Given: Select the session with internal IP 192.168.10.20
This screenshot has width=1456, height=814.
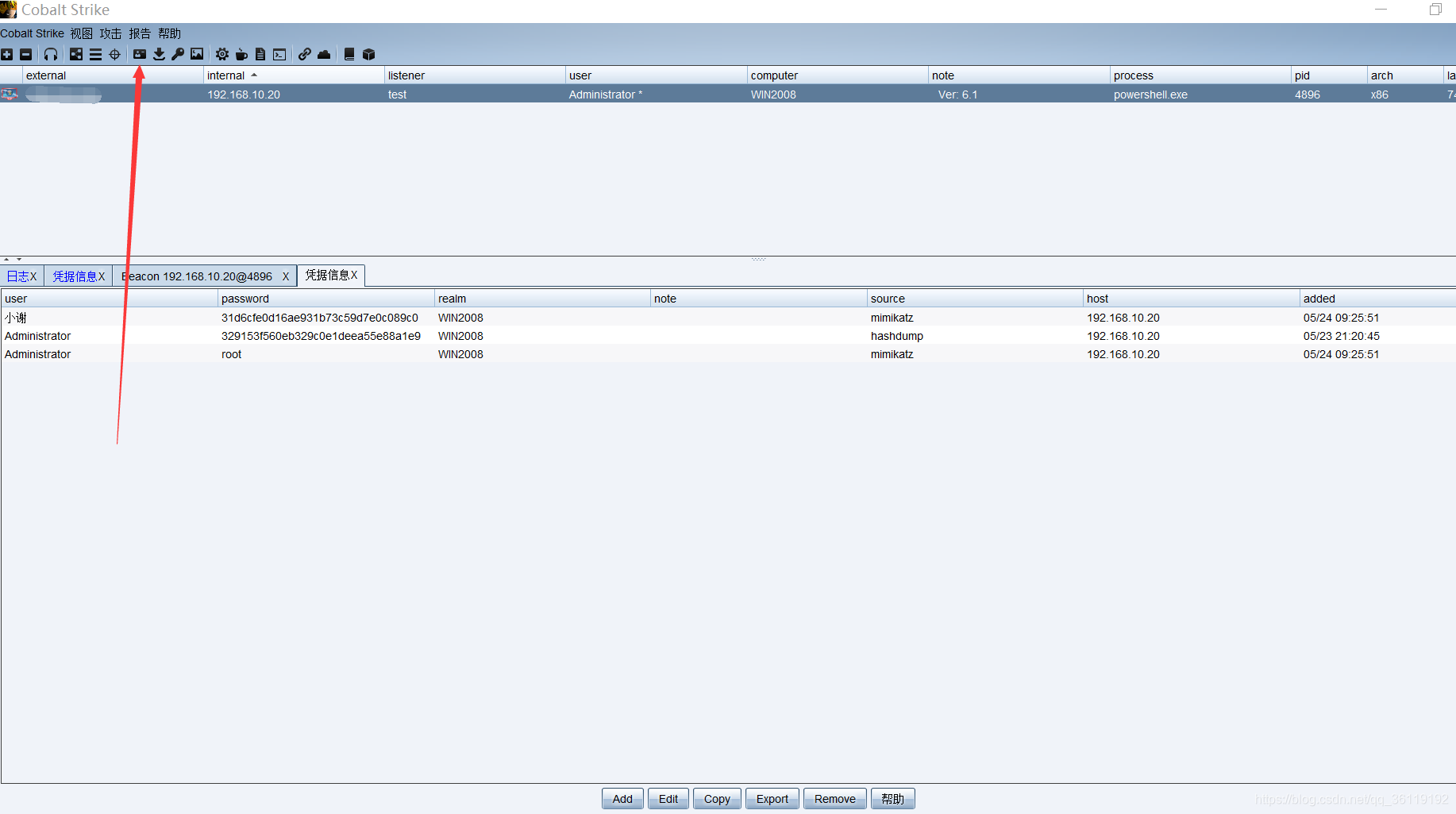Looking at the screenshot, I should coord(728,95).
